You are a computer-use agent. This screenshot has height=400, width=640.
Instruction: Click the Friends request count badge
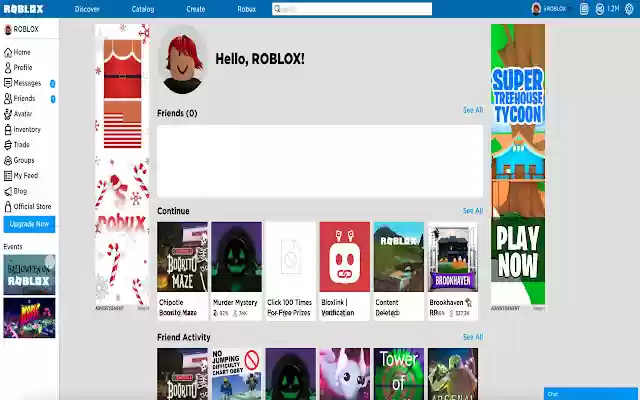tap(53, 99)
